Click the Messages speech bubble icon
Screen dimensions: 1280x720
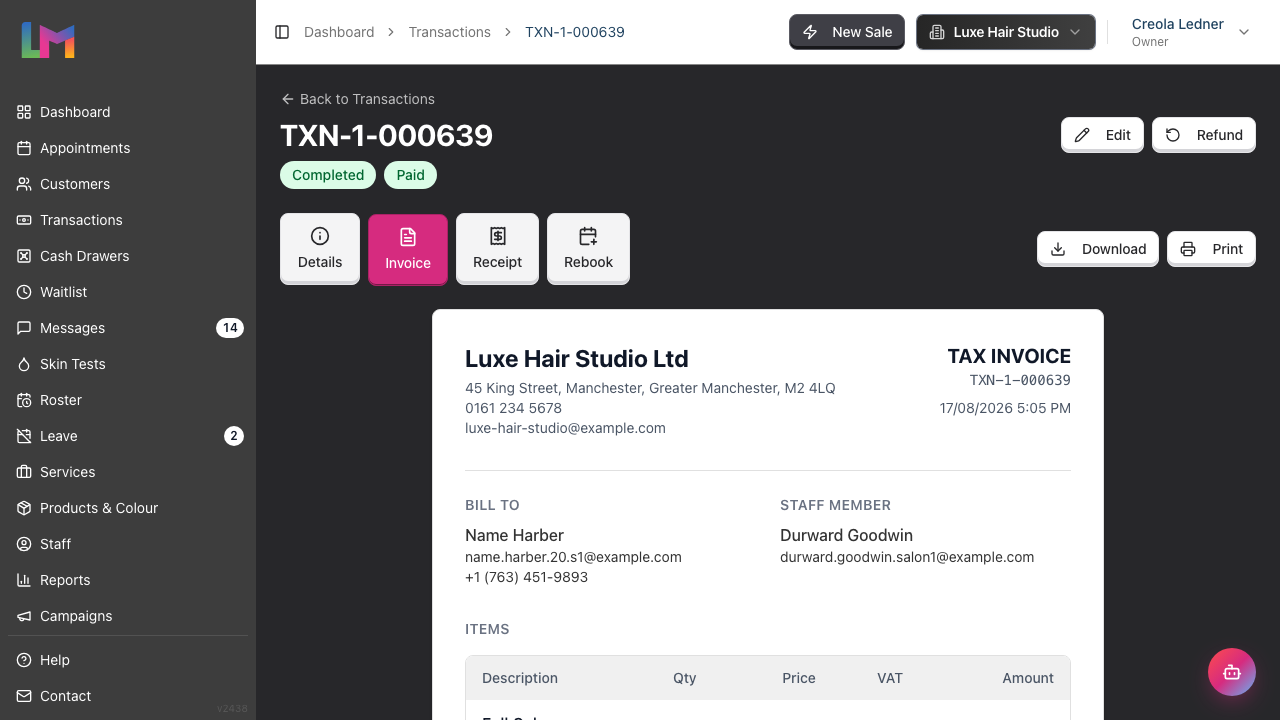coord(24,328)
